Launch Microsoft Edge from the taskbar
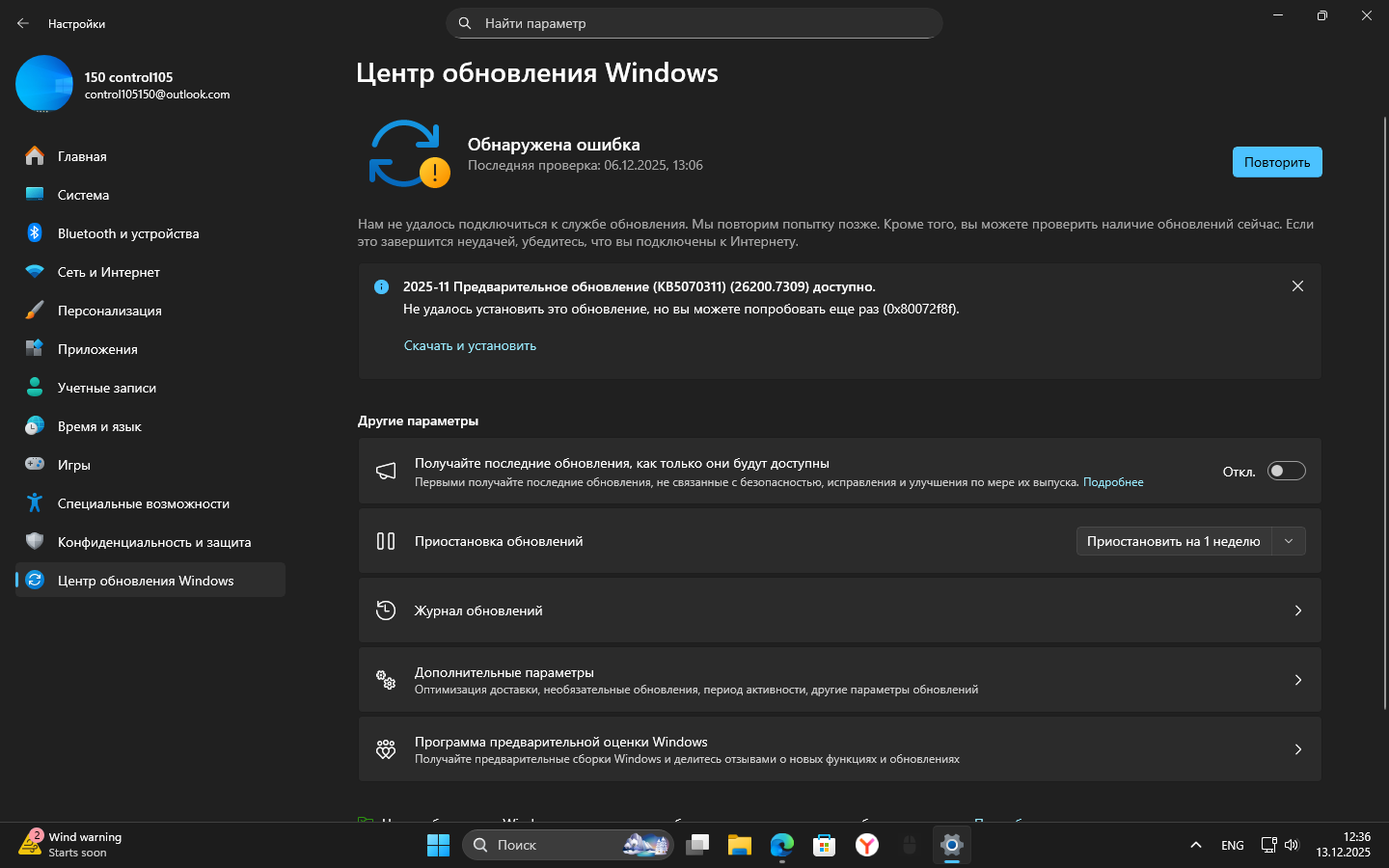 pos(781,845)
